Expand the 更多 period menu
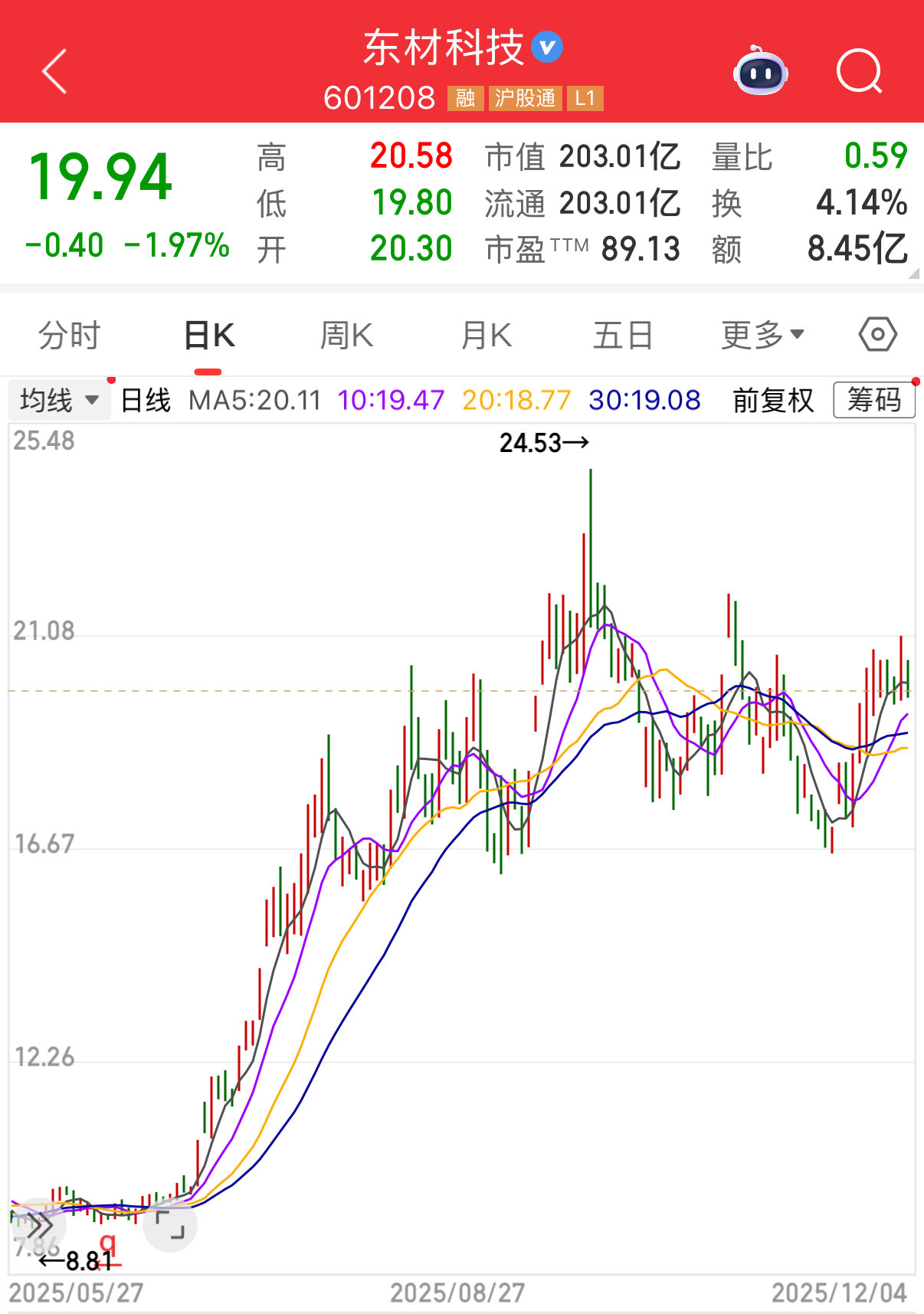The width and height of the screenshot is (924, 1314). [x=762, y=335]
